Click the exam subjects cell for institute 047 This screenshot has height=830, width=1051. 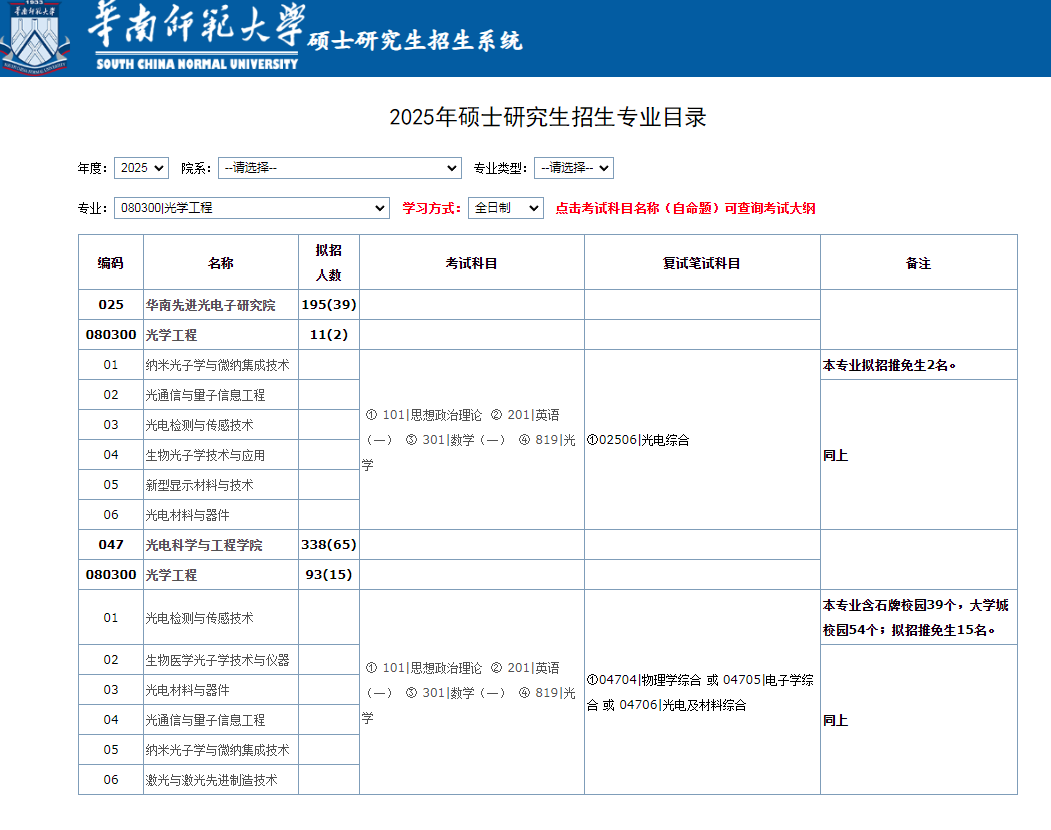point(472,692)
